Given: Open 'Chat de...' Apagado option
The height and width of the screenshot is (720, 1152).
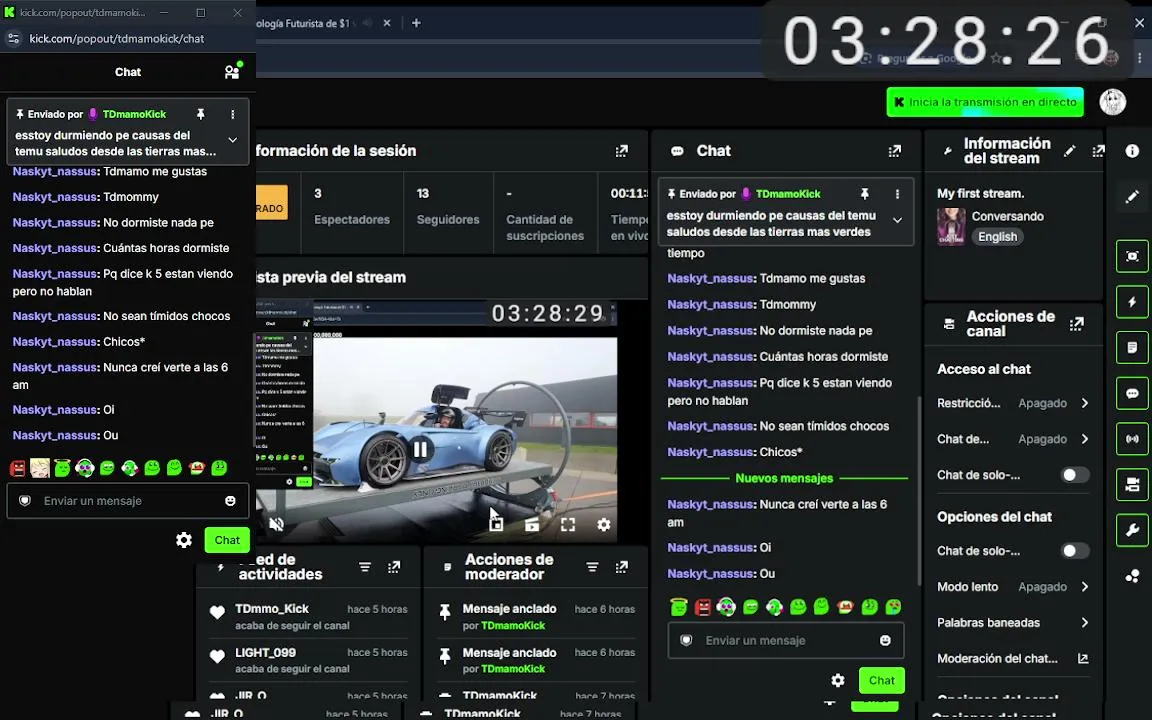Looking at the screenshot, I should click(x=1013, y=439).
